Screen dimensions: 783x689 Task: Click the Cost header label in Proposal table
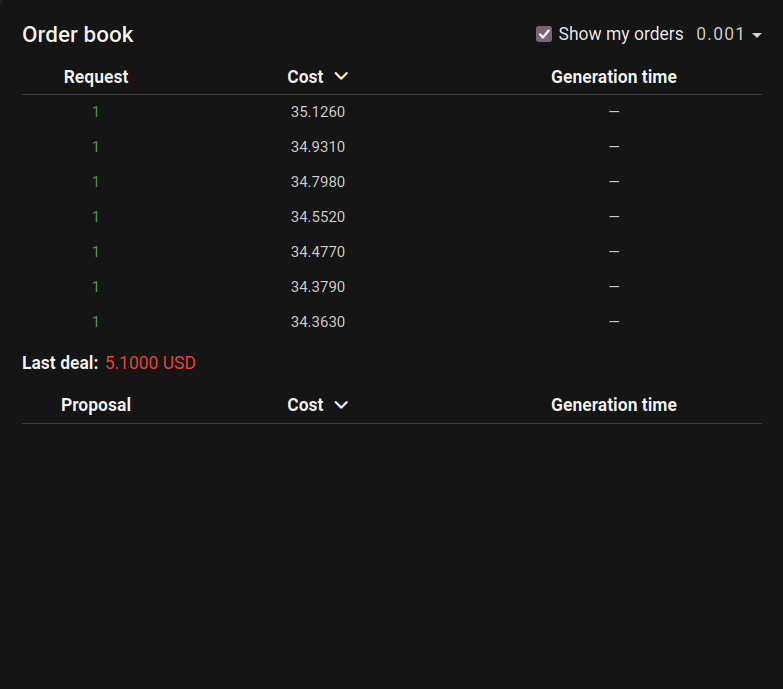point(305,405)
